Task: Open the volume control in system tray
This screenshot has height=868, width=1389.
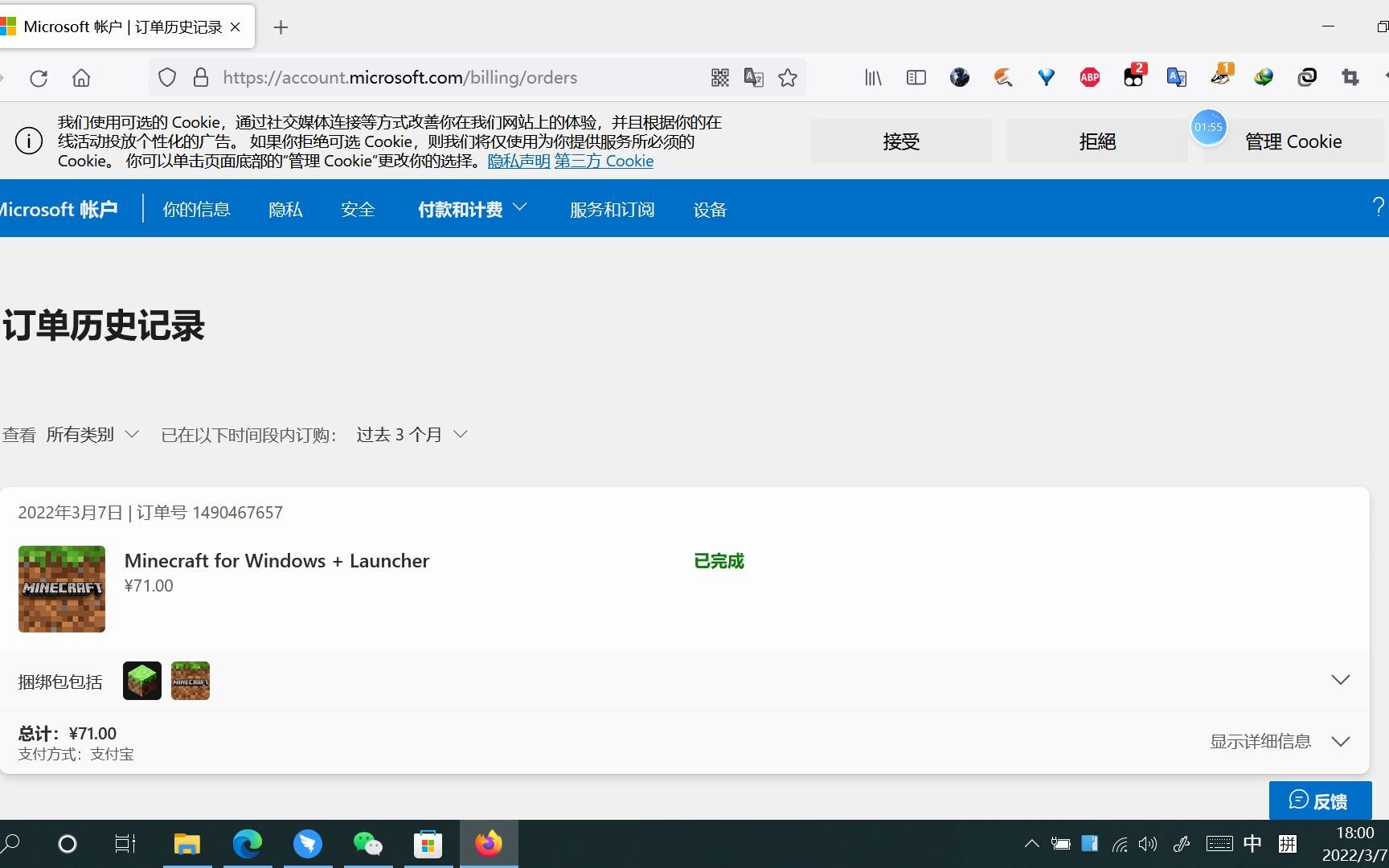Action: tap(1148, 844)
